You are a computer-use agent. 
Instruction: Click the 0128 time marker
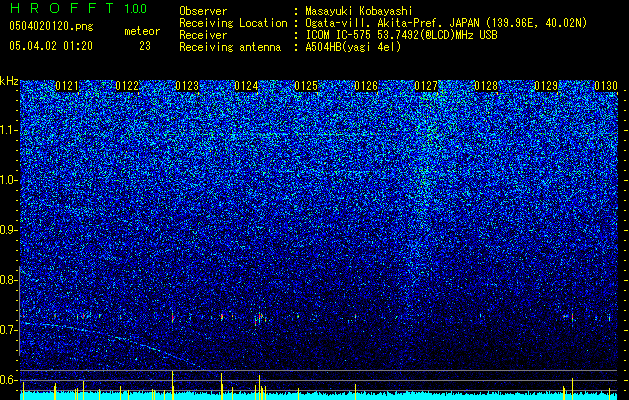pyautogui.click(x=486, y=86)
